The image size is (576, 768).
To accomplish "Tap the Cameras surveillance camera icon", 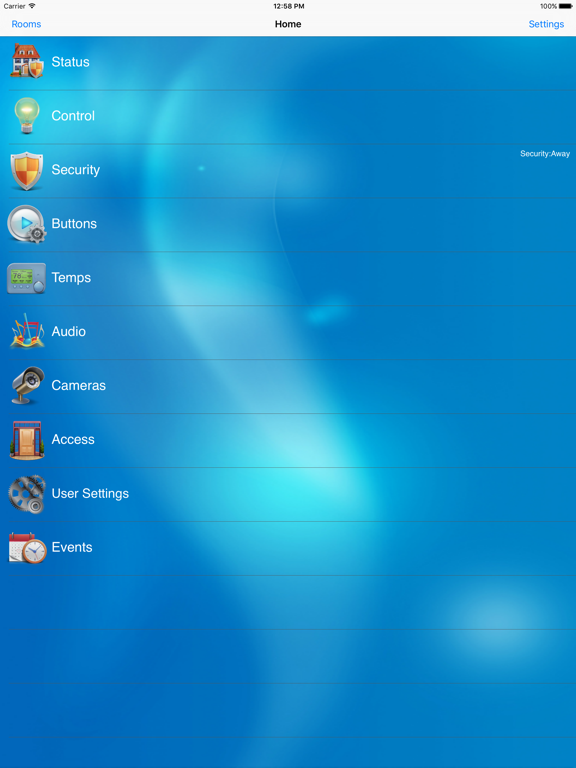I will (27, 385).
